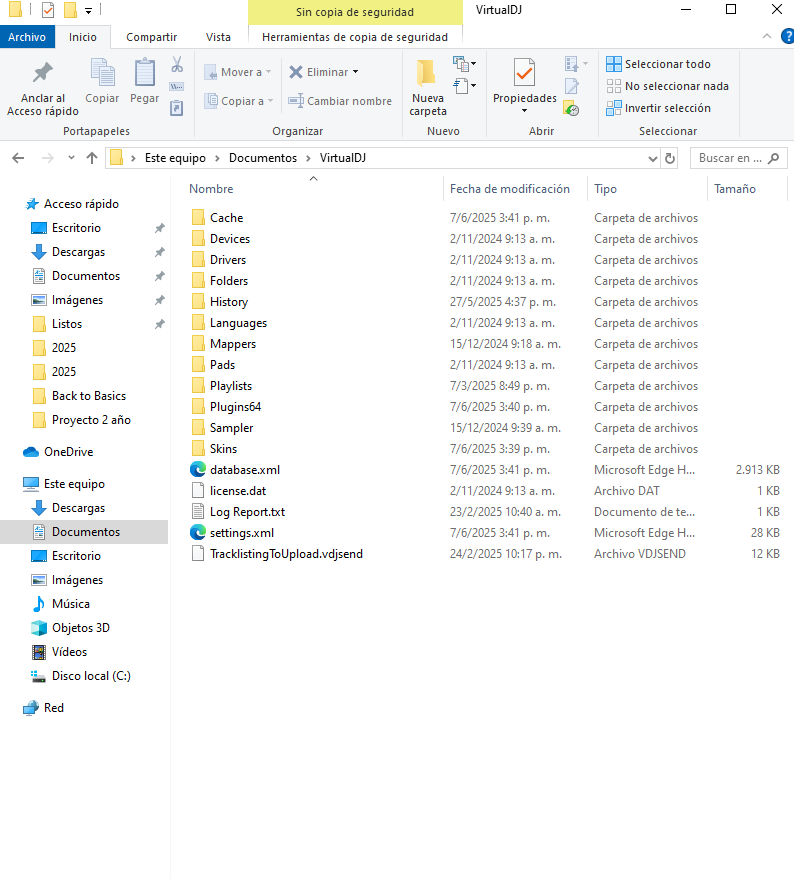Open Herramientas de copia de seguridad tab
The height and width of the screenshot is (879, 794).
[355, 37]
